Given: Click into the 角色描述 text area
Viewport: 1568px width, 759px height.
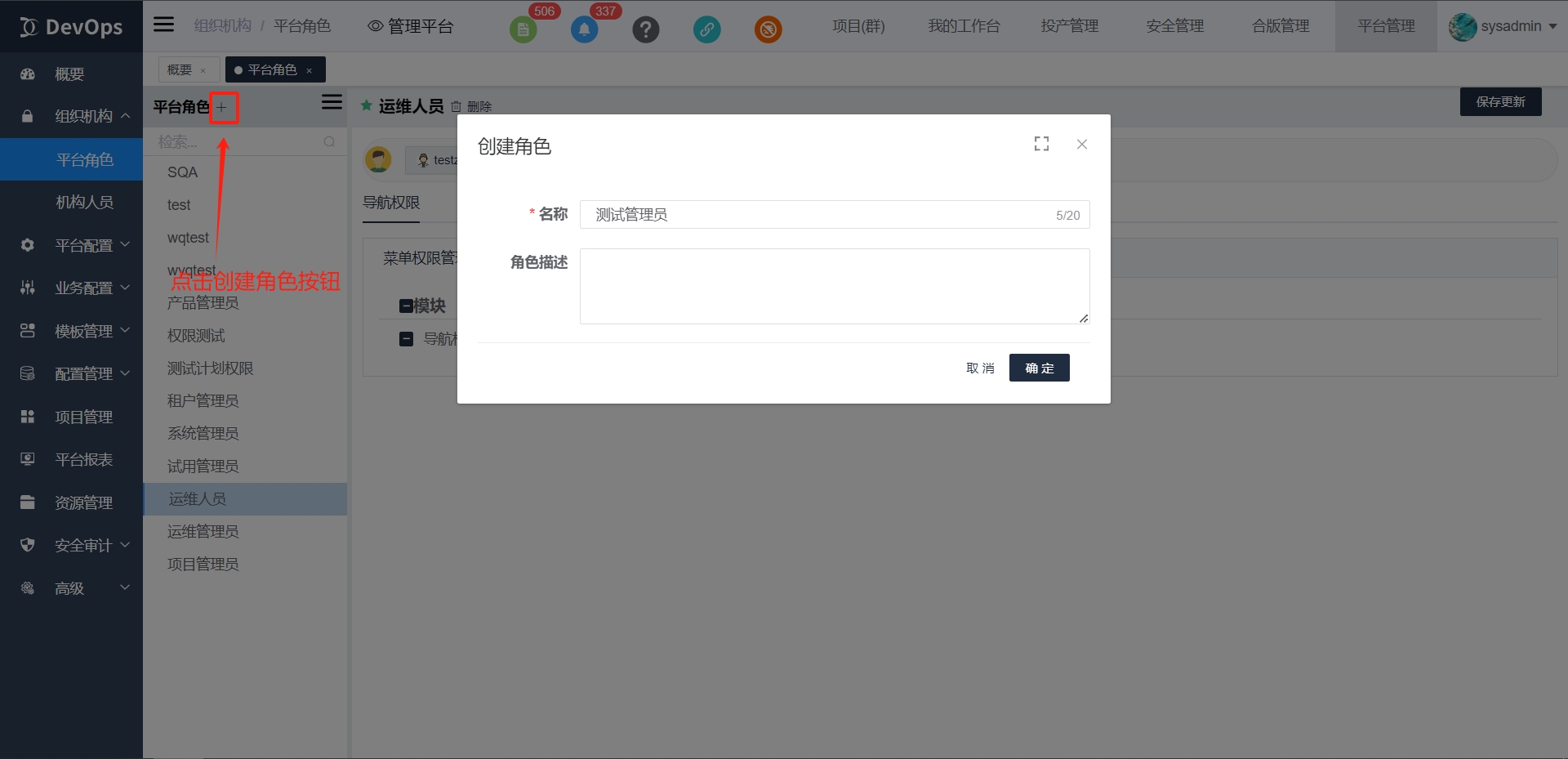Looking at the screenshot, I should coord(834,286).
